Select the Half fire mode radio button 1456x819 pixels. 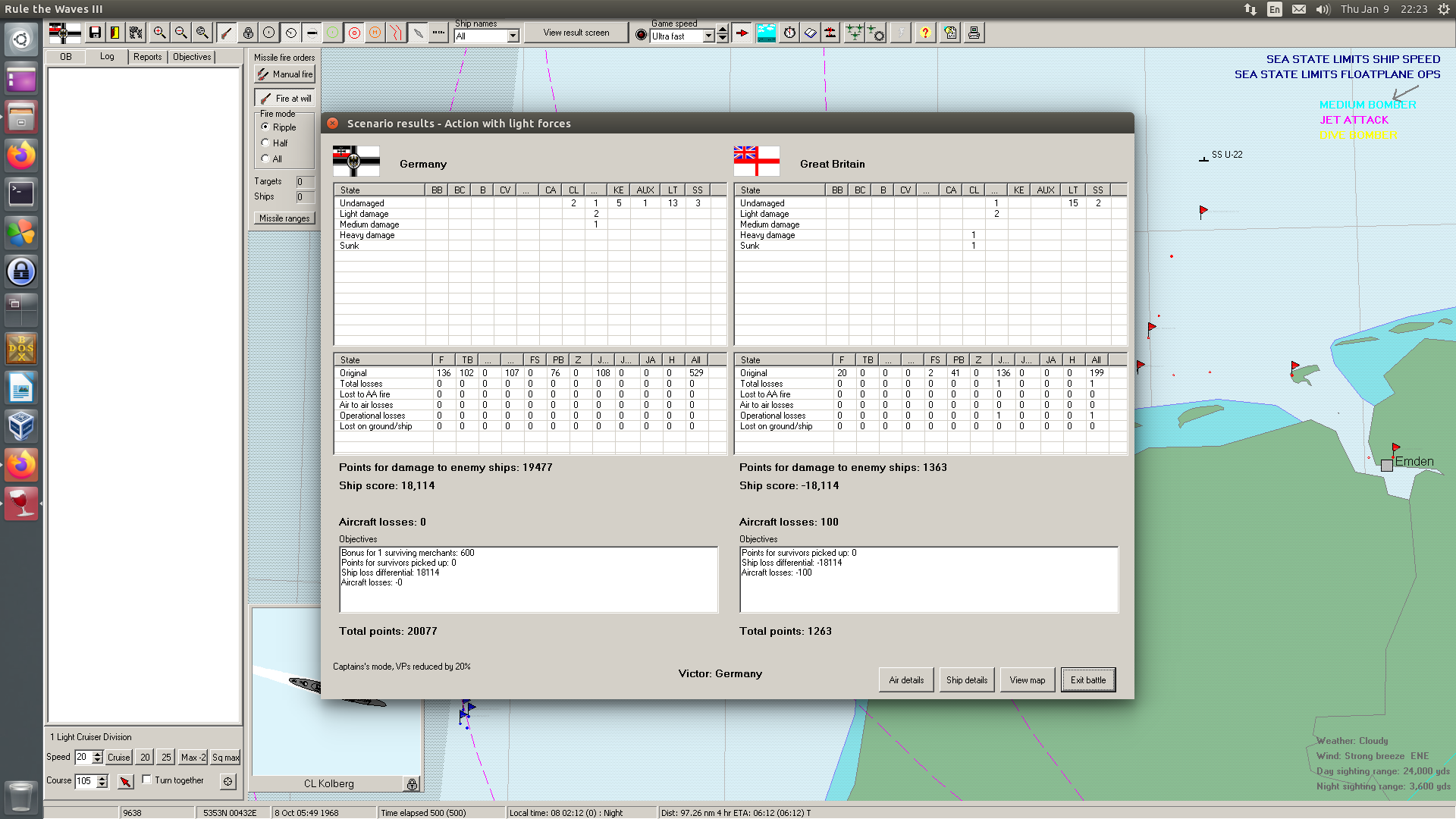pyautogui.click(x=265, y=143)
